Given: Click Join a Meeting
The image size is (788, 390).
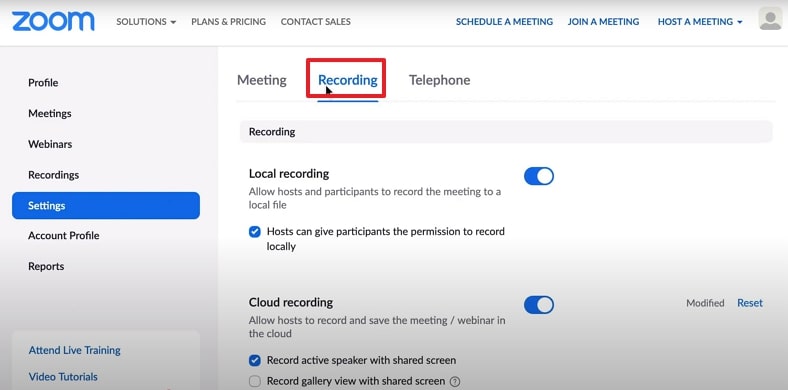Looking at the screenshot, I should [x=604, y=22].
